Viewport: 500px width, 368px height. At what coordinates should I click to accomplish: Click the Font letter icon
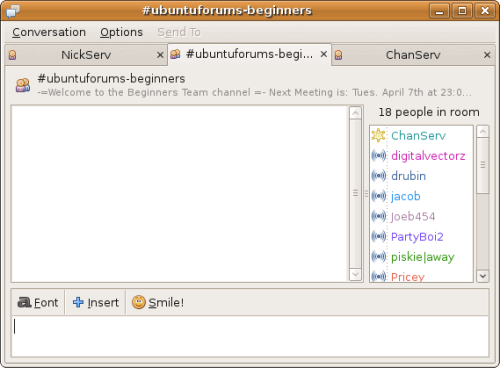pyautogui.click(x=24, y=302)
